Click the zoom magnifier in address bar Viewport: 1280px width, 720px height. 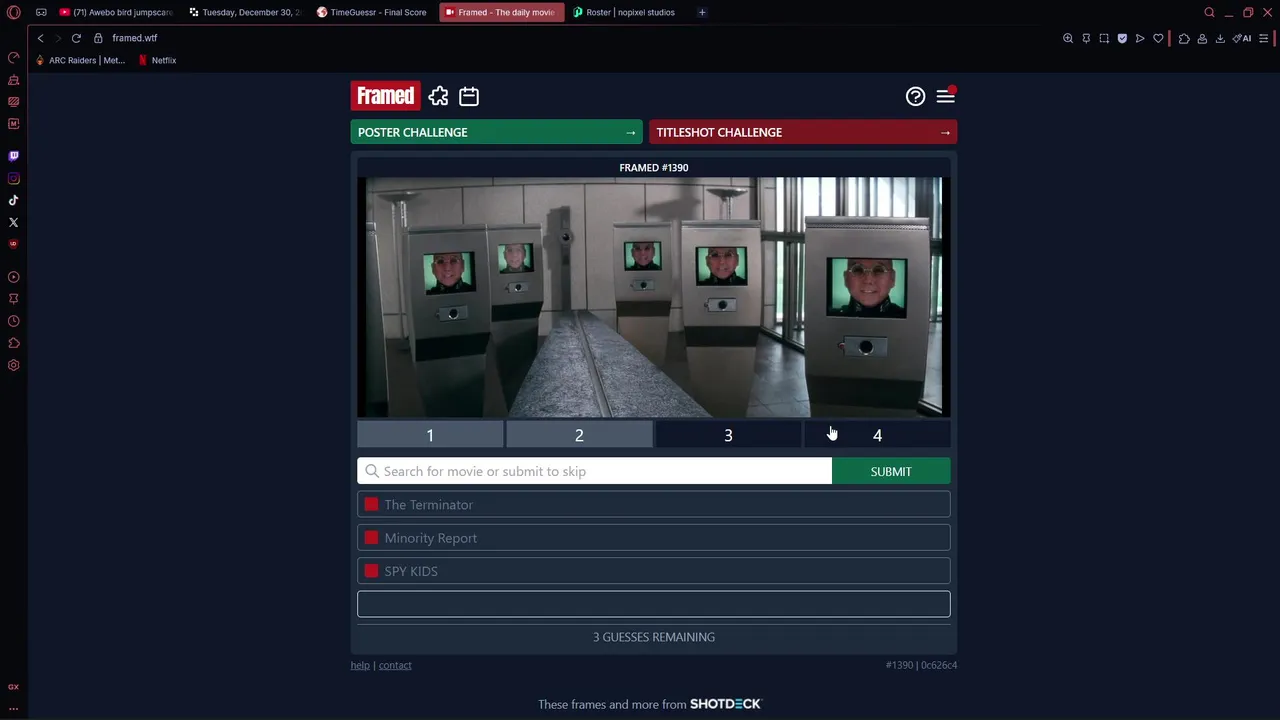pyautogui.click(x=1068, y=38)
